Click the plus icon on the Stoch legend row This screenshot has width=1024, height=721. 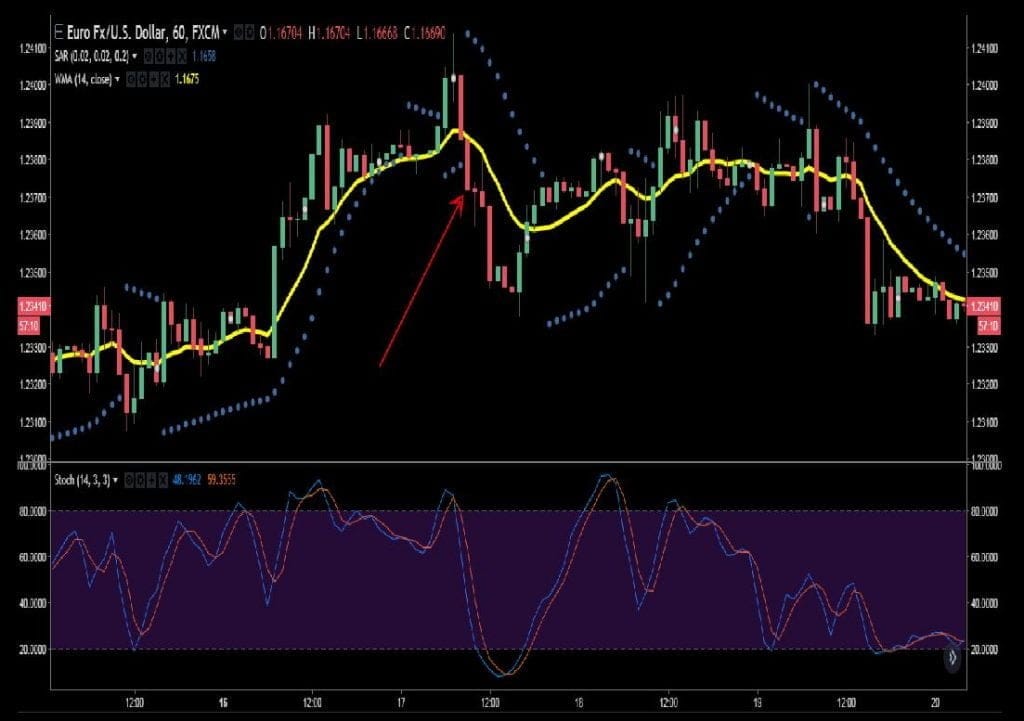pos(150,480)
